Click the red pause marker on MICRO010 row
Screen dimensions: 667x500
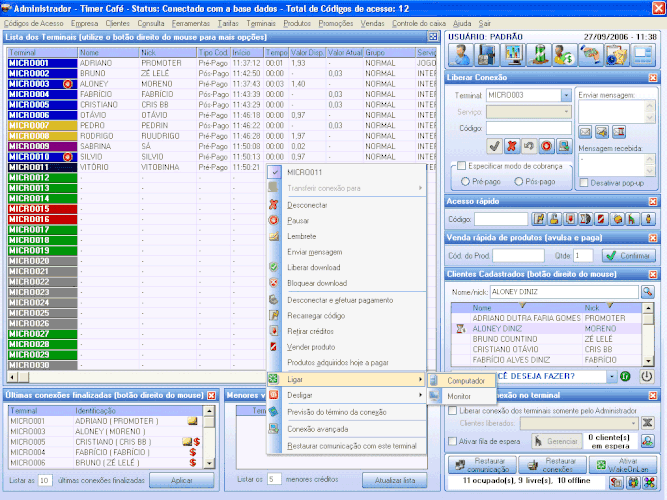(67, 157)
